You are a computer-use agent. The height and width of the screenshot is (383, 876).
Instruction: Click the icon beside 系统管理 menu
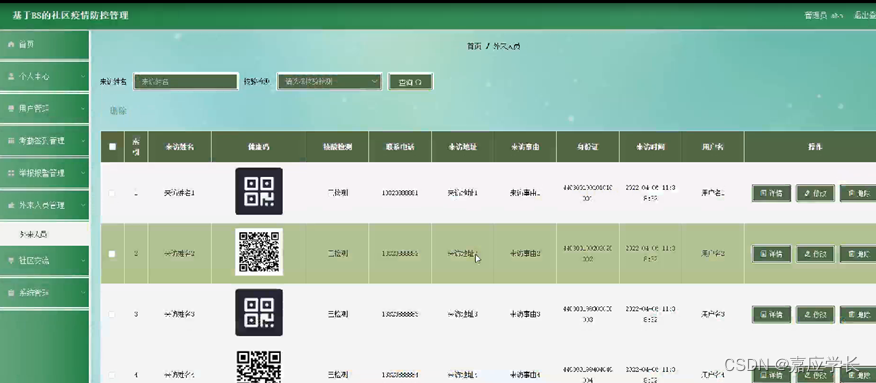coord(11,293)
